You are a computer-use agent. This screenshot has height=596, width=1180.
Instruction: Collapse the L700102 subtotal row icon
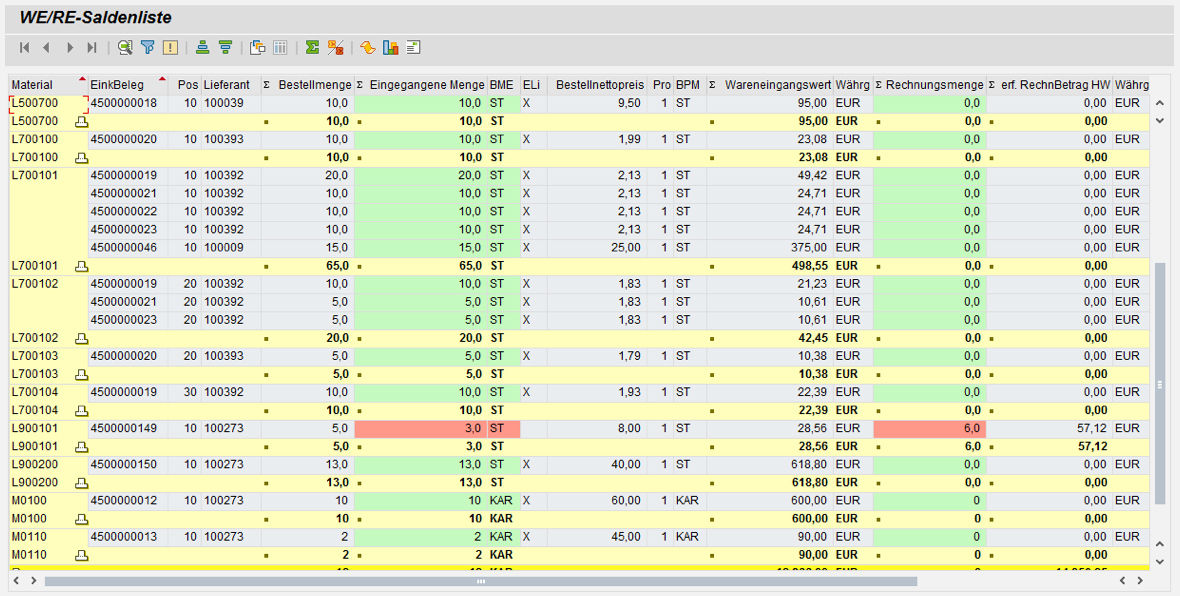(82, 338)
